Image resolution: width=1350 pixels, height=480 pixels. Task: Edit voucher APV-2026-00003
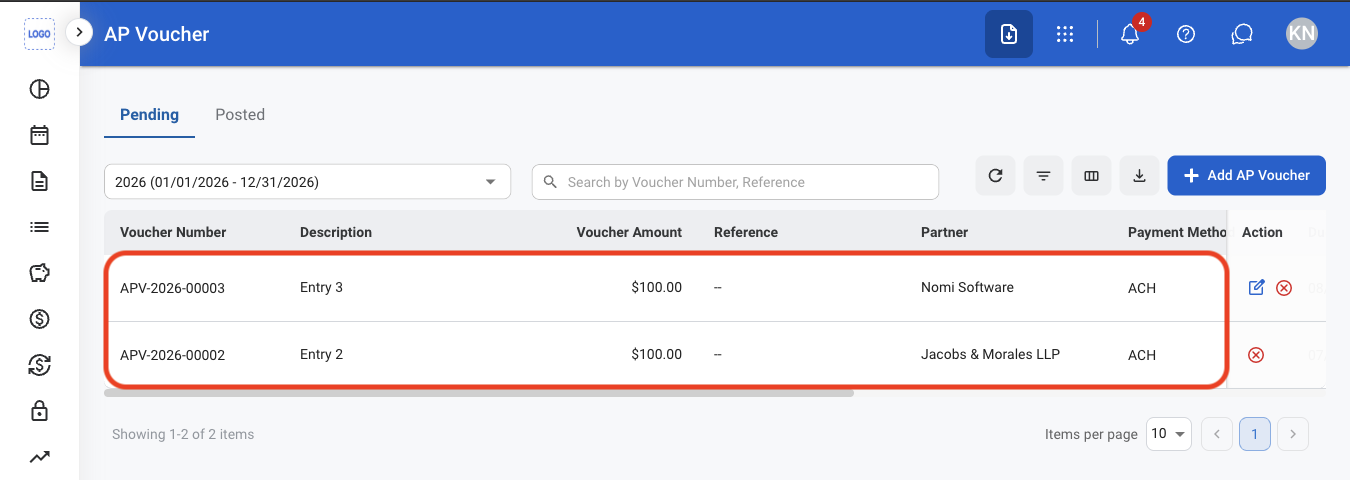pyautogui.click(x=1257, y=288)
